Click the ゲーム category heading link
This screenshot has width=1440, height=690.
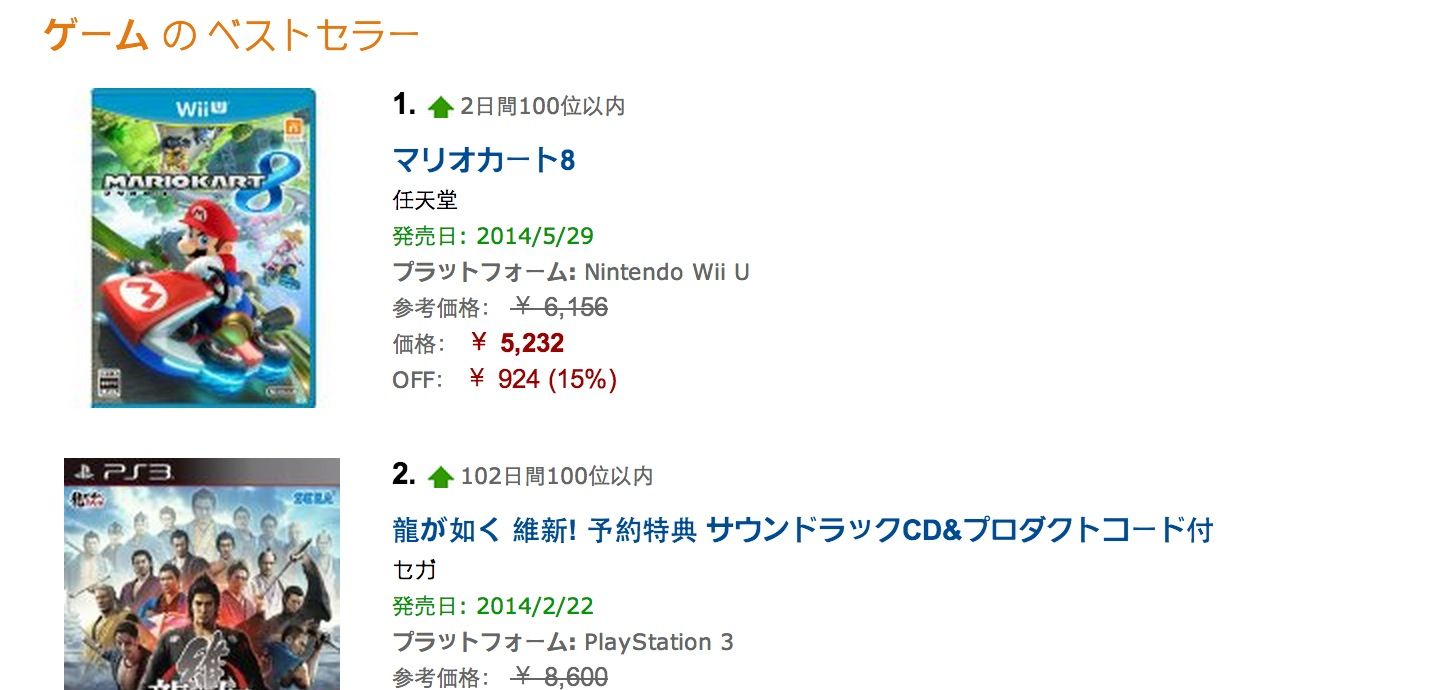(x=97, y=36)
